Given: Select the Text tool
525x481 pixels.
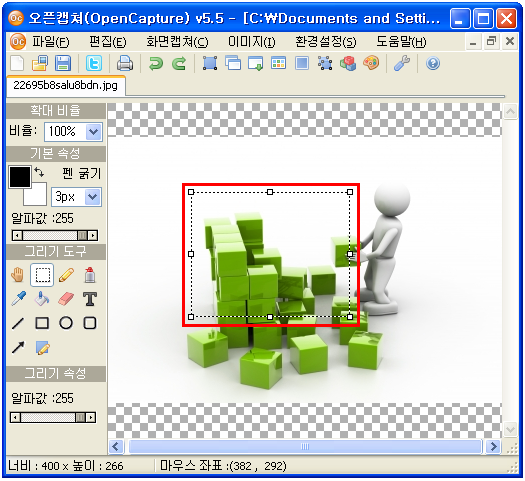Looking at the screenshot, I should click(x=90, y=299).
